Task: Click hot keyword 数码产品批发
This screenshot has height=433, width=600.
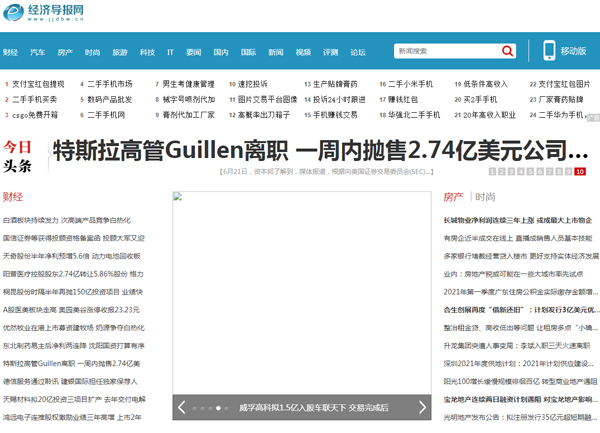Action: (x=110, y=99)
